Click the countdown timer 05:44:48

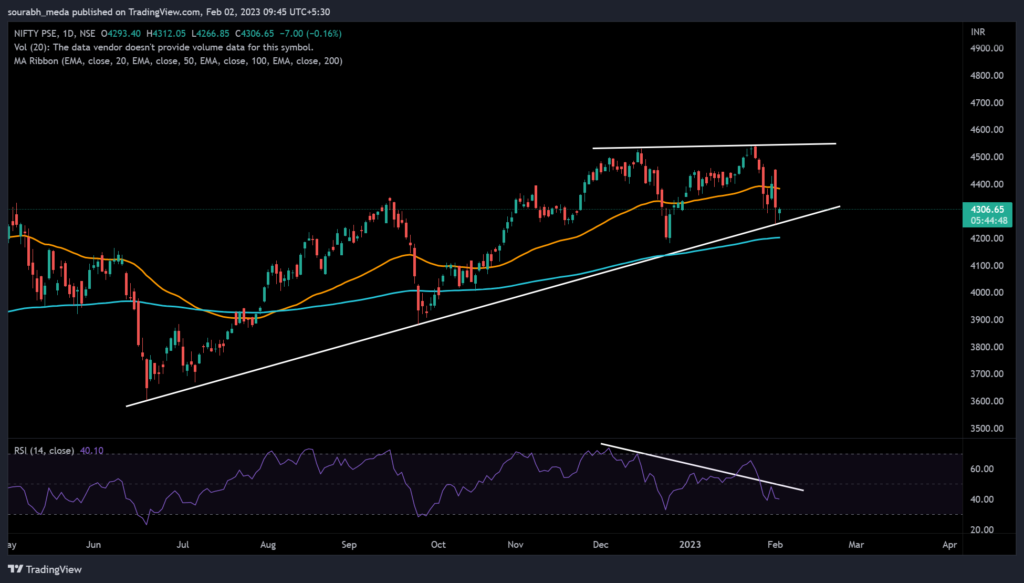pyautogui.click(x=987, y=221)
